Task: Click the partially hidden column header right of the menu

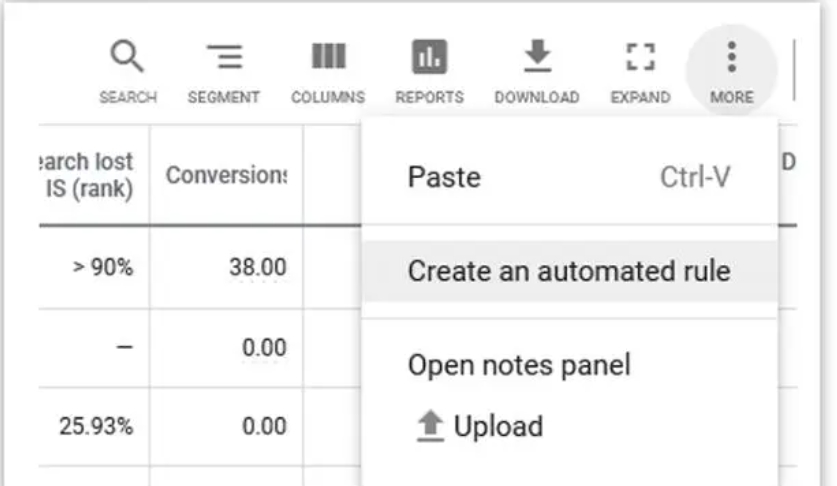Action: click(787, 162)
